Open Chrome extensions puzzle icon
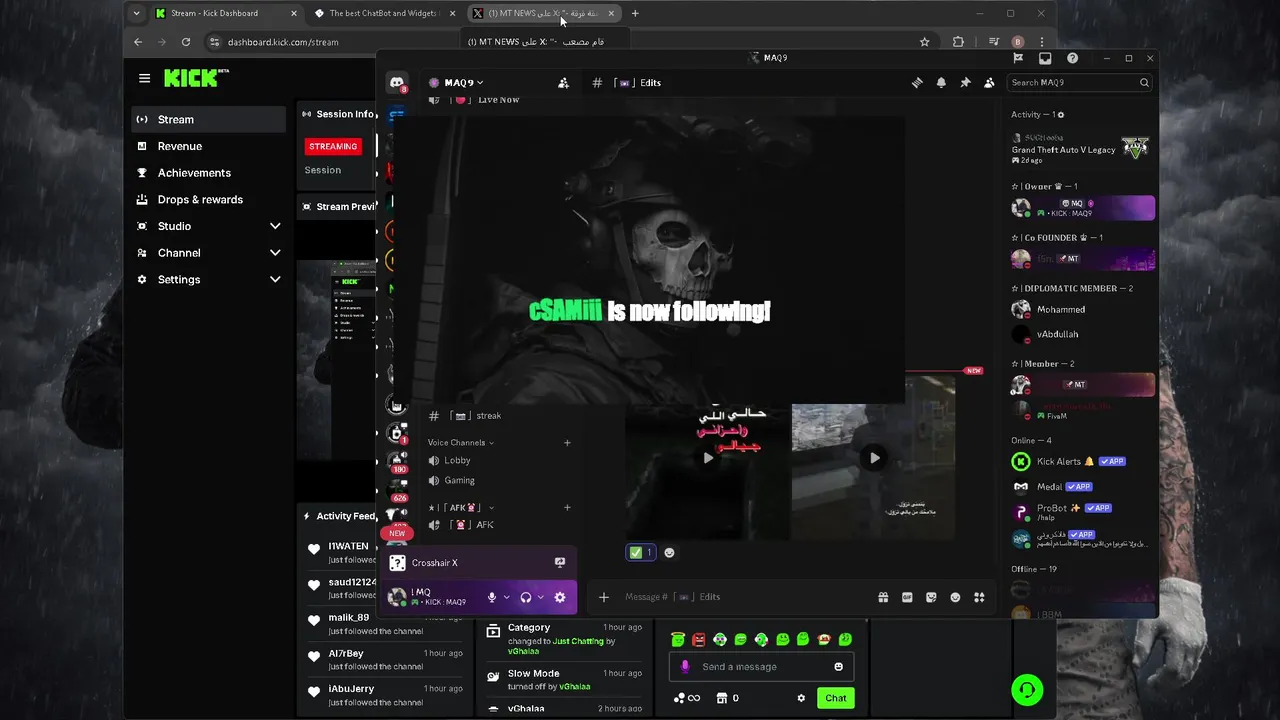This screenshot has width=1280, height=720. (x=958, y=42)
